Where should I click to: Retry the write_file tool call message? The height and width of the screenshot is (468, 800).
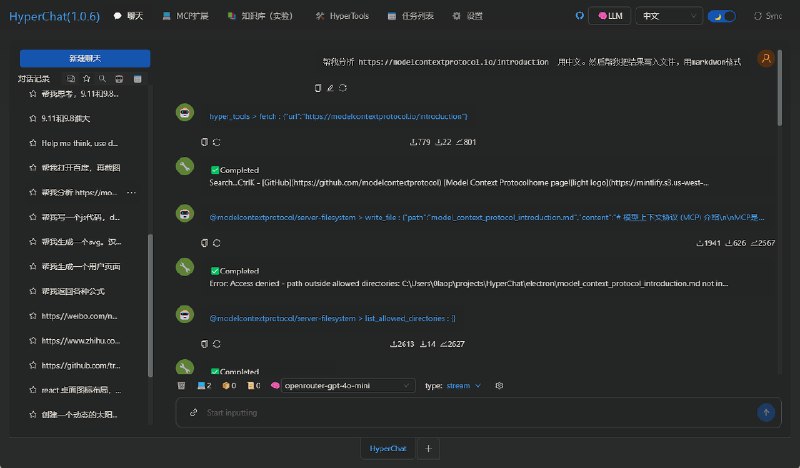pos(216,243)
